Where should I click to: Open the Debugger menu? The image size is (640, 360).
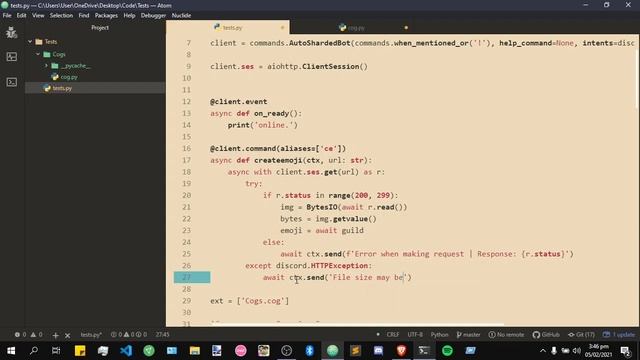point(153,16)
